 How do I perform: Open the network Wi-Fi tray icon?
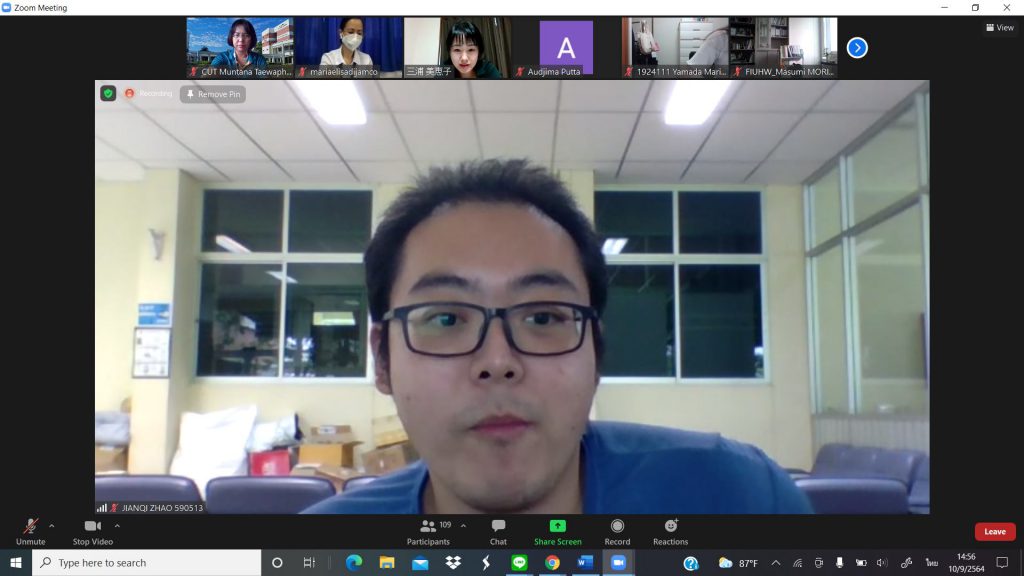point(797,562)
